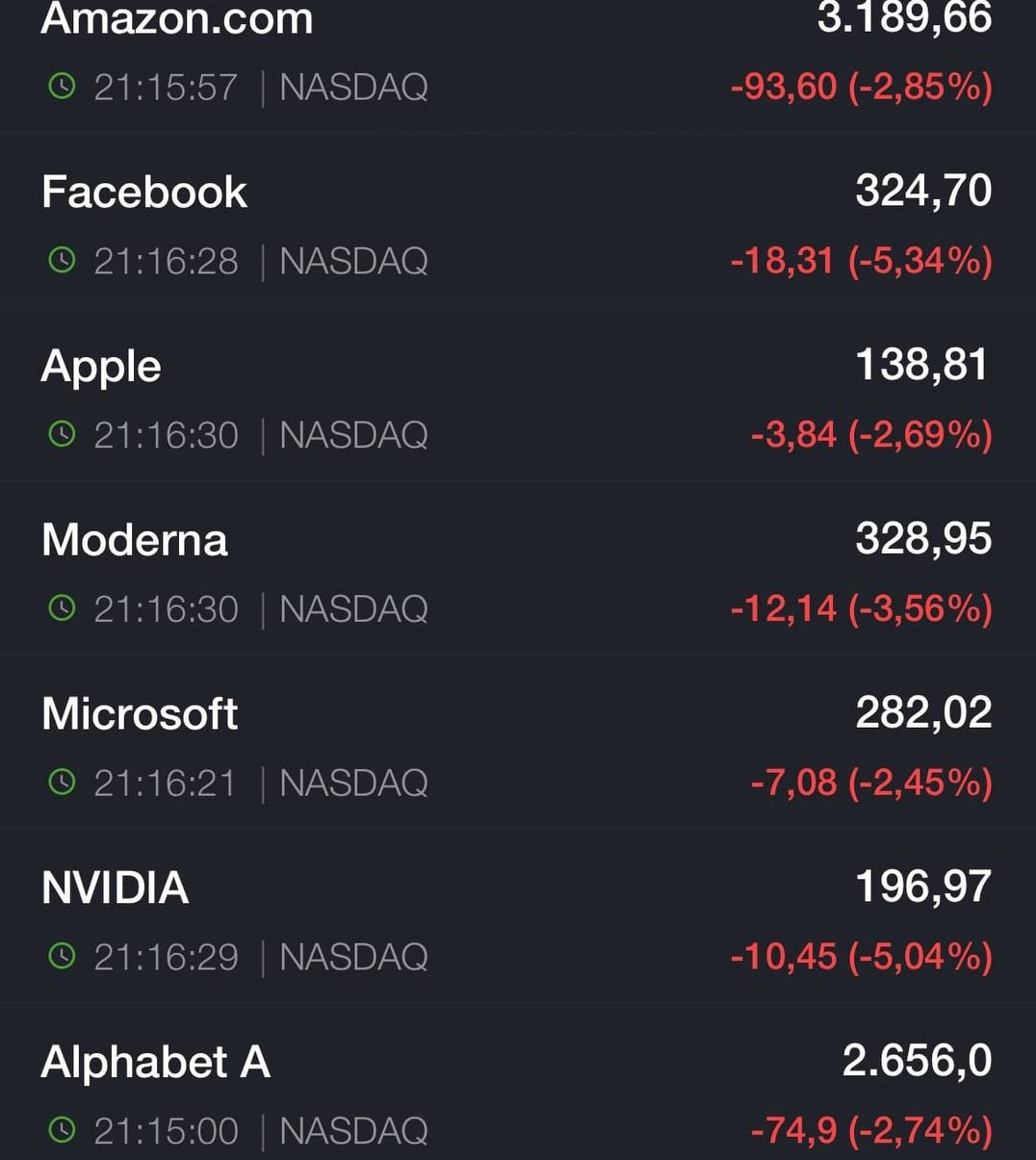This screenshot has height=1160, width=1036.
Task: Click the clock icon under Apple
Action: pos(62,435)
